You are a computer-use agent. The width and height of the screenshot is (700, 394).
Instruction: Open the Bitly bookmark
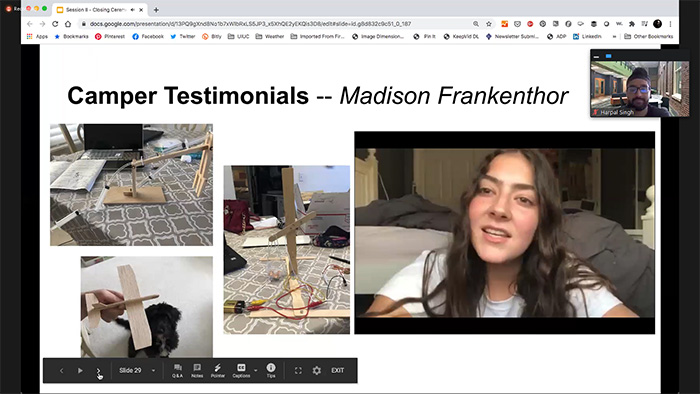[212, 37]
